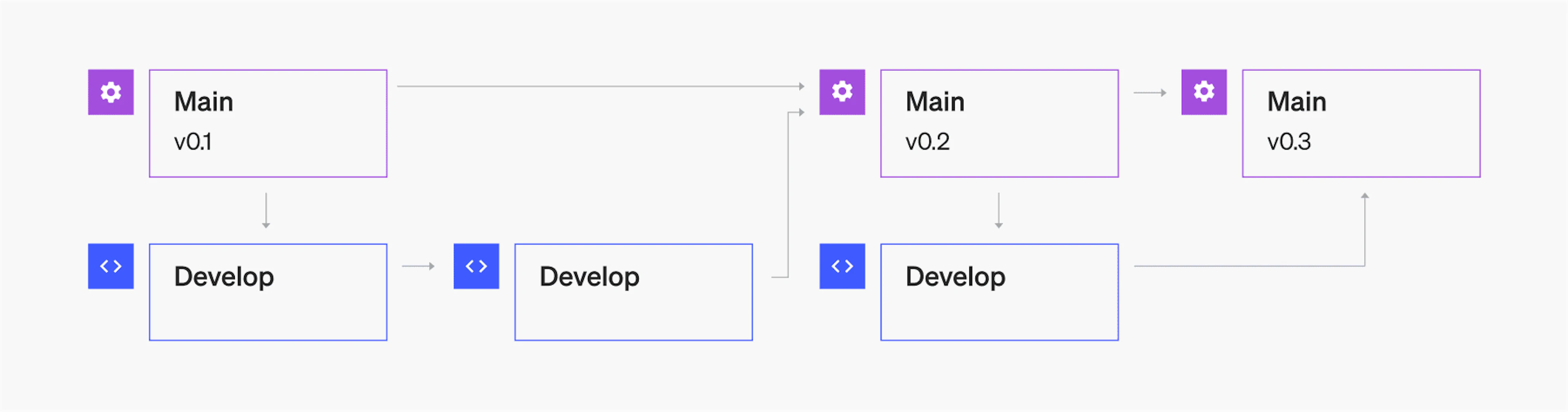Click the rightmost Develop box

point(999,292)
